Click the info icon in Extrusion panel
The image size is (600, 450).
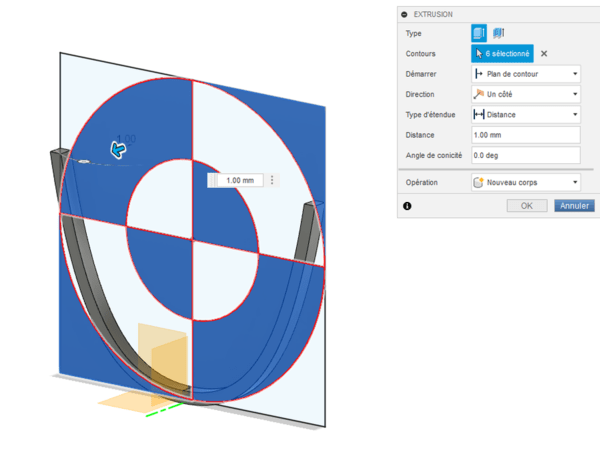pyautogui.click(x=407, y=205)
